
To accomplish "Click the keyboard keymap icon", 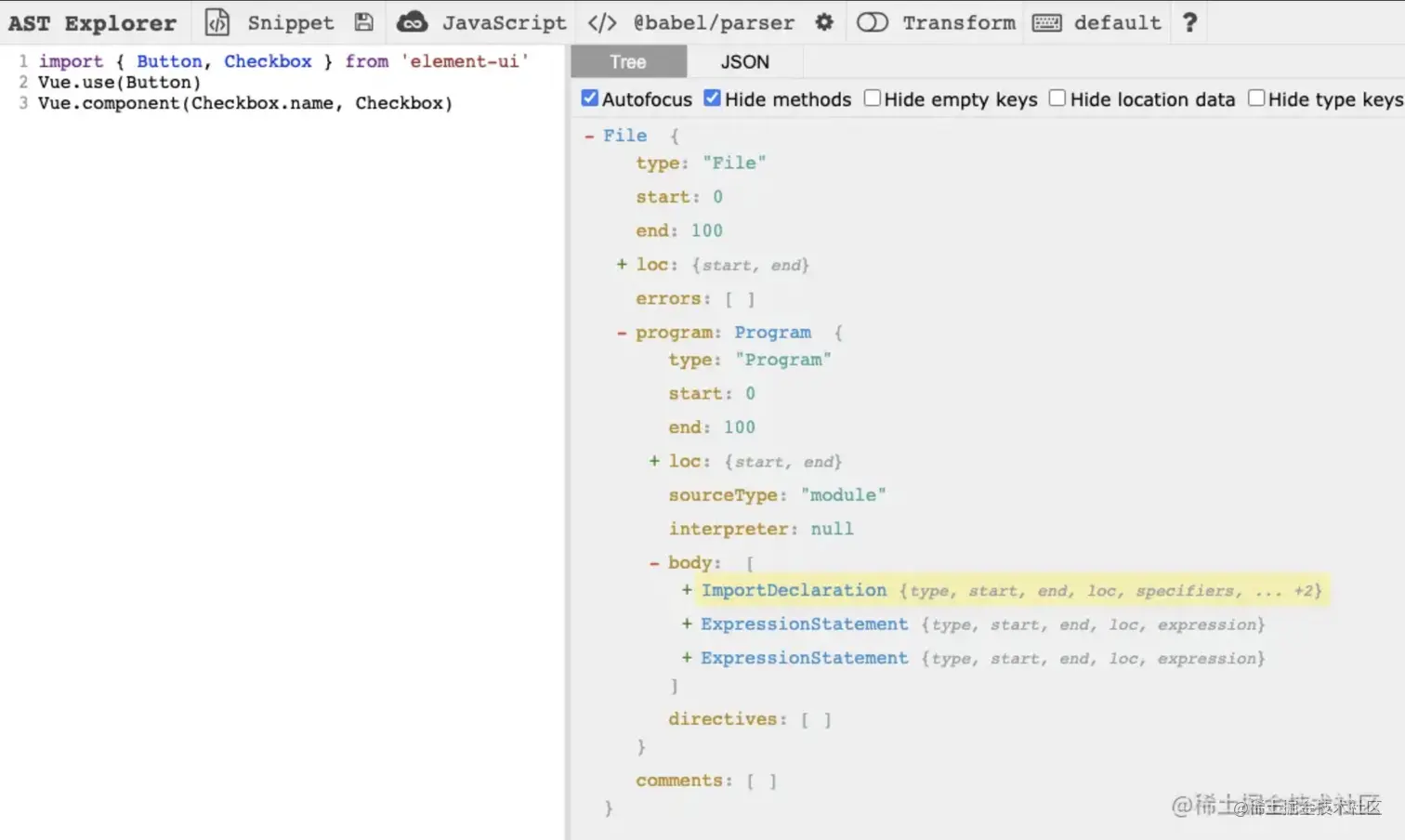I will point(1046,22).
